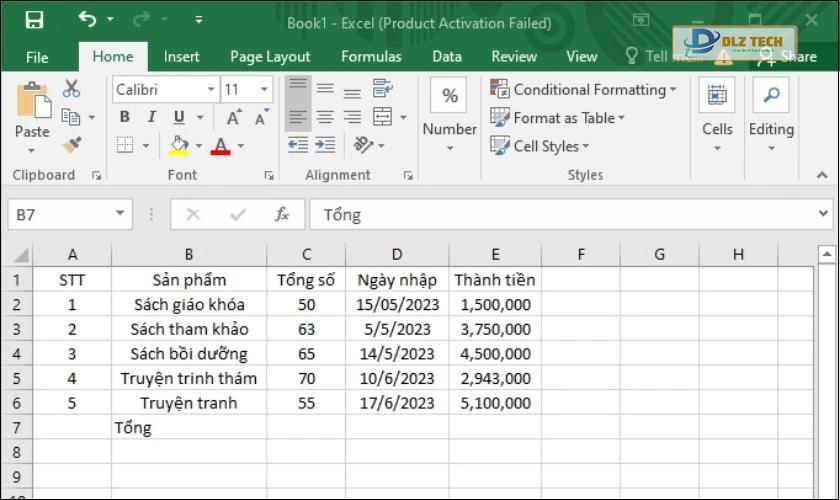Apply red font color

tap(221, 146)
